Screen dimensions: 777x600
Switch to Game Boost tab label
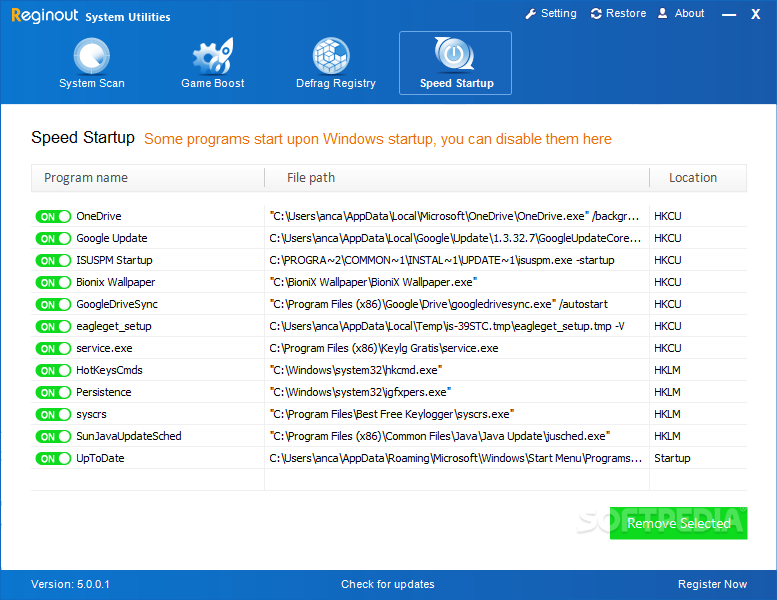coord(213,83)
